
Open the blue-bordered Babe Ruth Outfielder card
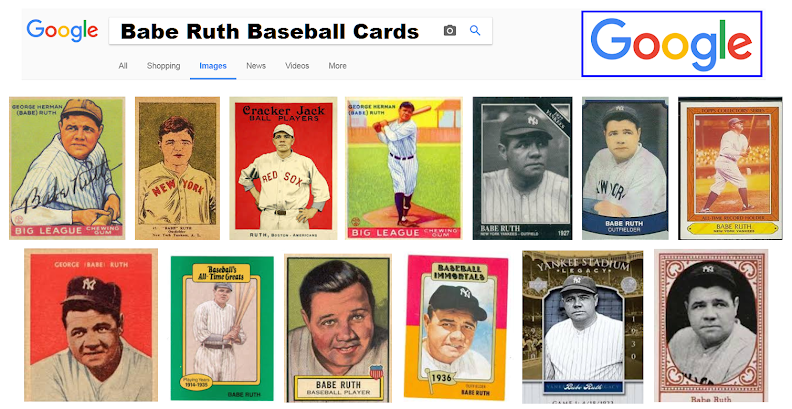[x=625, y=168]
